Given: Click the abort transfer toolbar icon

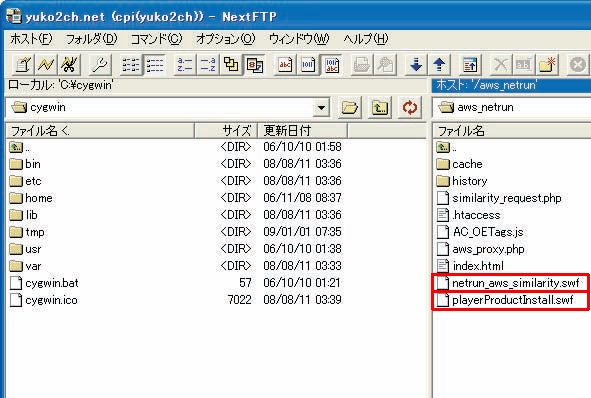Looking at the screenshot, I should [578, 65].
